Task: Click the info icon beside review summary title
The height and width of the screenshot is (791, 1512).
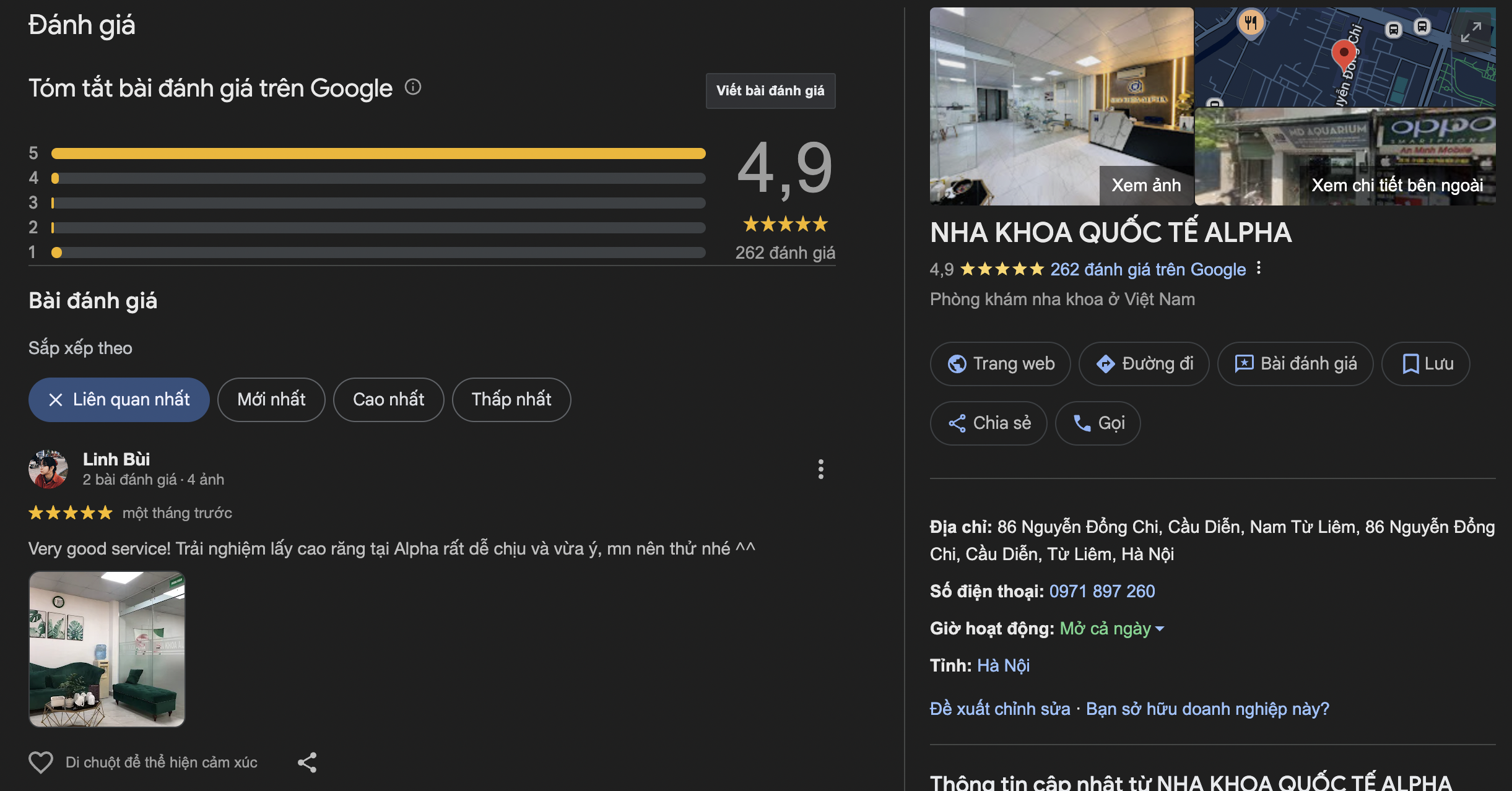Action: click(x=413, y=87)
